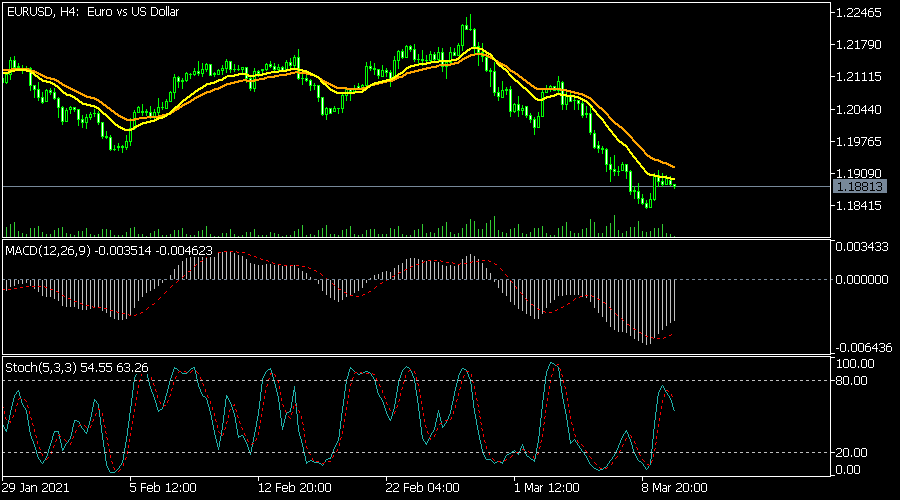The image size is (900, 500).
Task: Click the 29 Jan 2021 date label
Action: tap(37, 488)
